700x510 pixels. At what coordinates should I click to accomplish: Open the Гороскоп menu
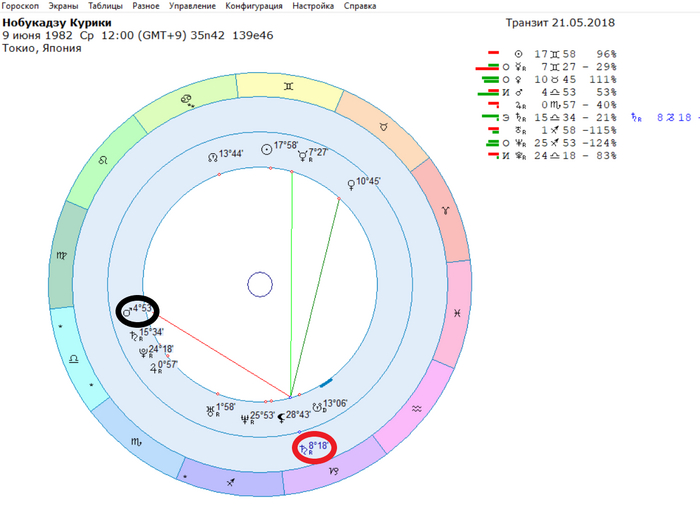pyautogui.click(x=20, y=6)
